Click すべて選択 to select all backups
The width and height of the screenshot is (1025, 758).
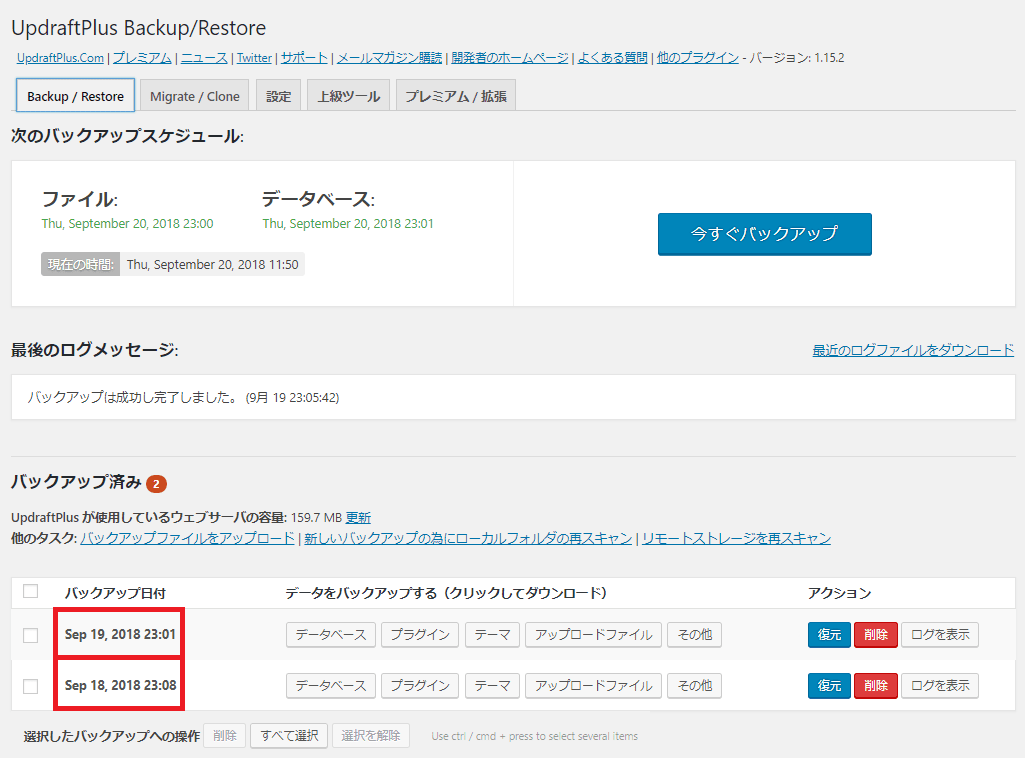tap(288, 735)
